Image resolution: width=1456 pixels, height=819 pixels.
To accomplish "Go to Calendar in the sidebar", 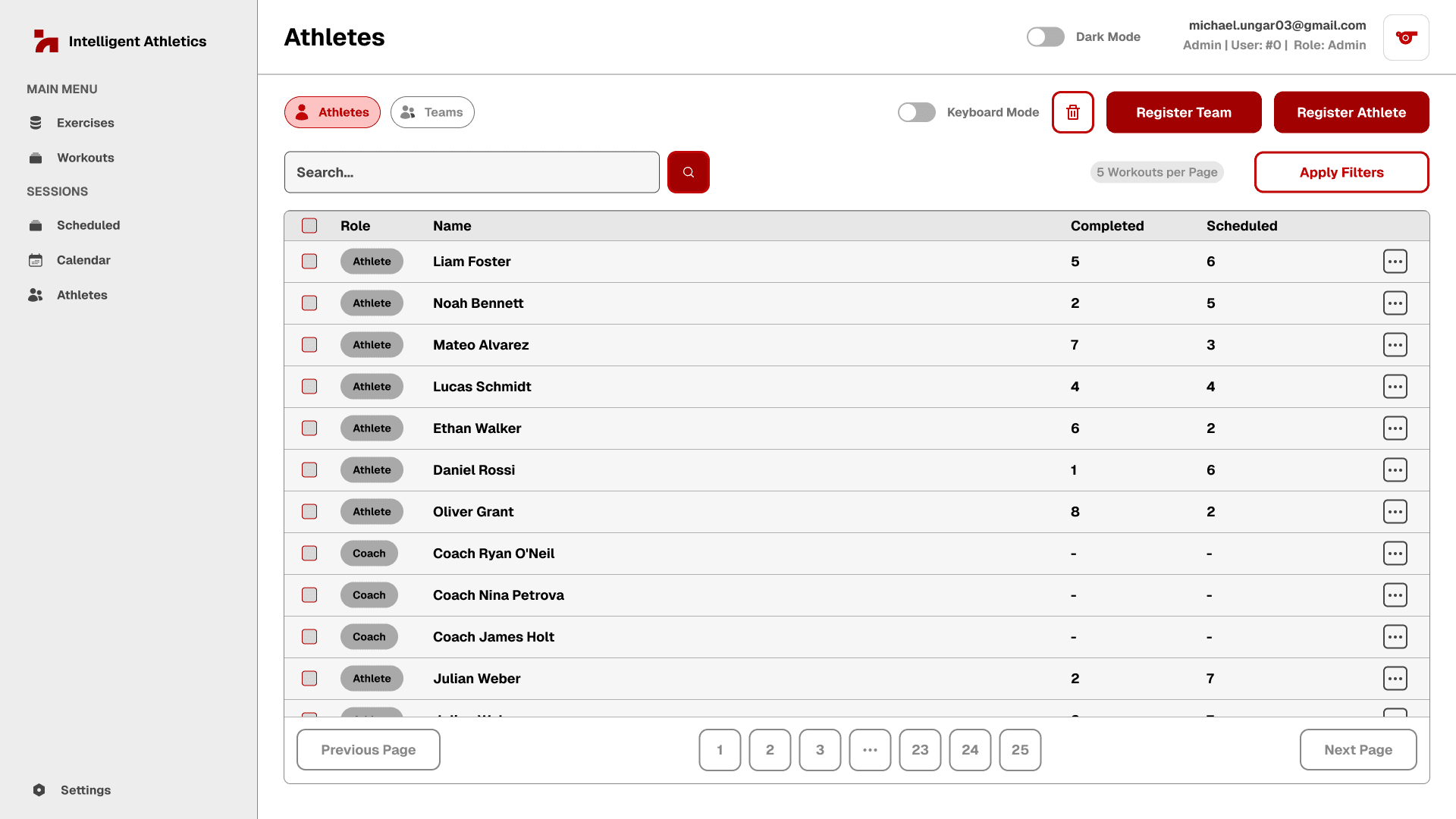I will tap(83, 260).
